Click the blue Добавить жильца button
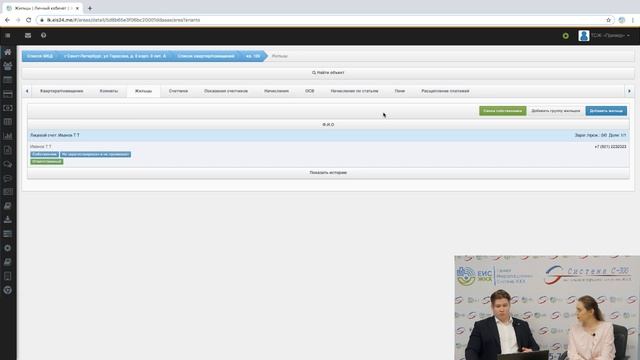640x360 pixels. (x=606, y=111)
